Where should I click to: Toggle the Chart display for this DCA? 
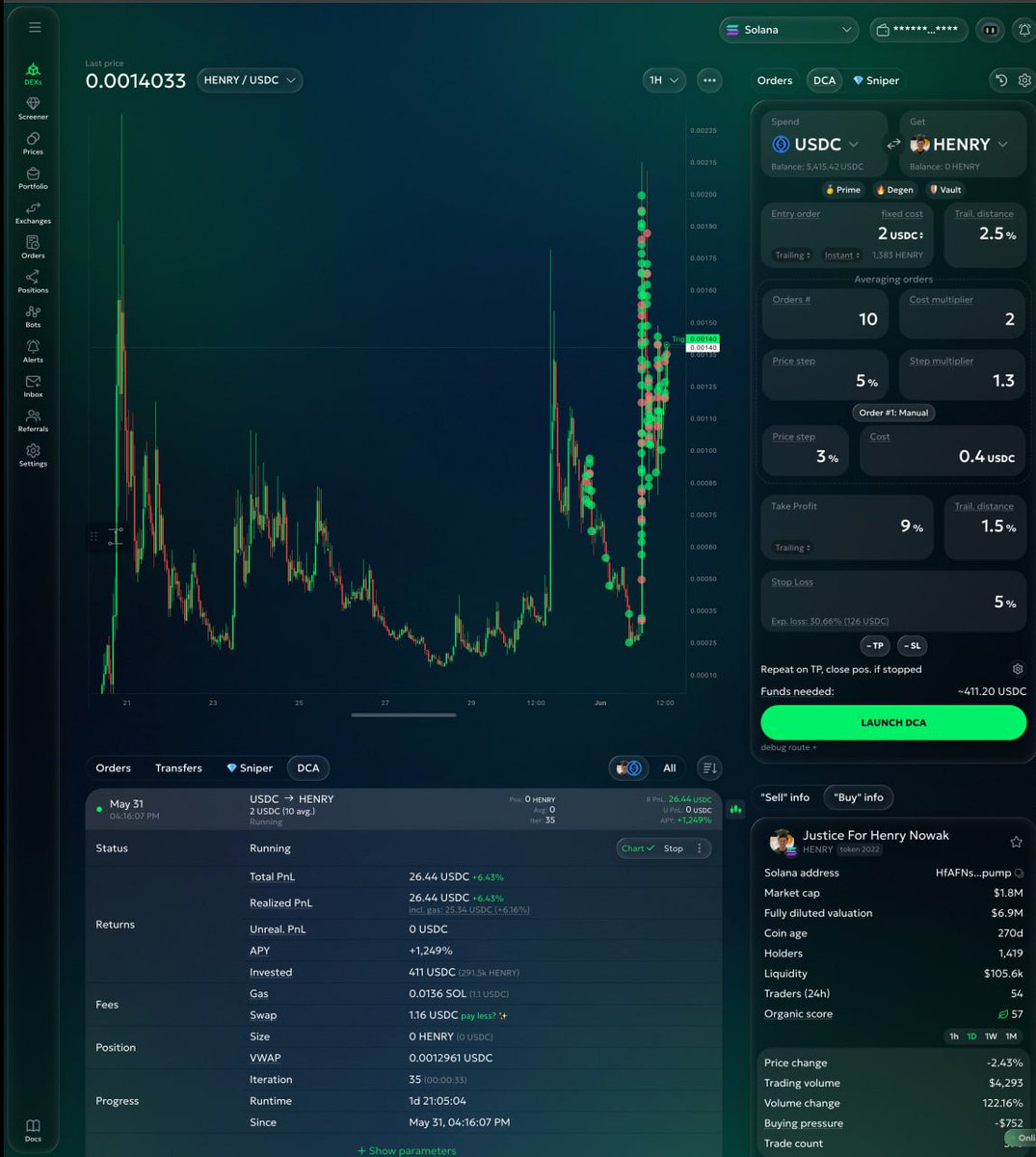tap(637, 848)
